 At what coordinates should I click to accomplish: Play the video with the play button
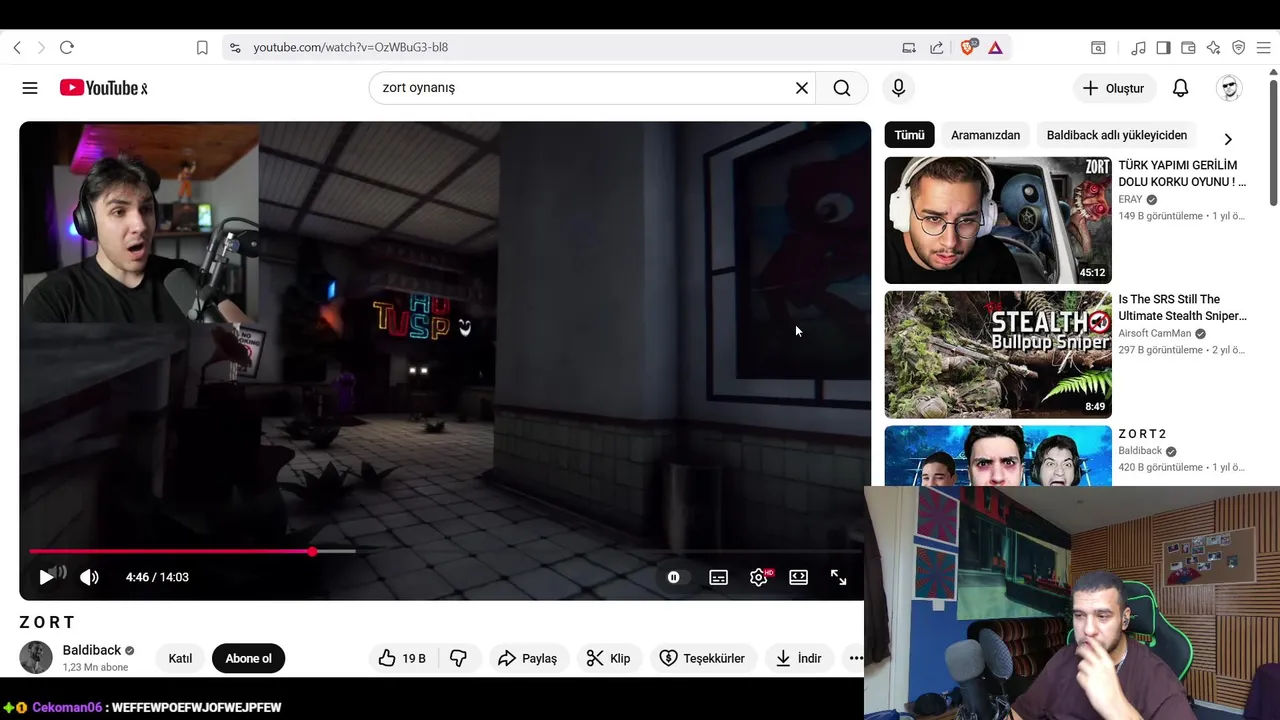click(x=46, y=577)
